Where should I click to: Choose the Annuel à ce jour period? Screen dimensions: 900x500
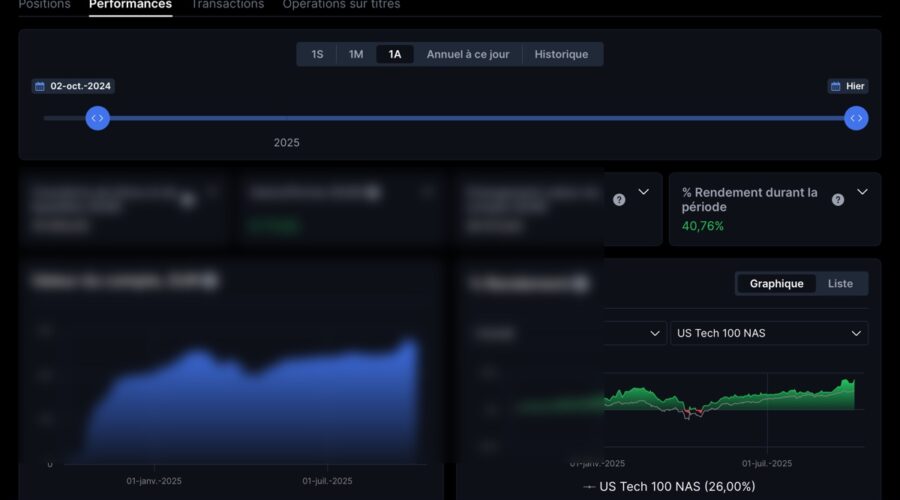468,54
